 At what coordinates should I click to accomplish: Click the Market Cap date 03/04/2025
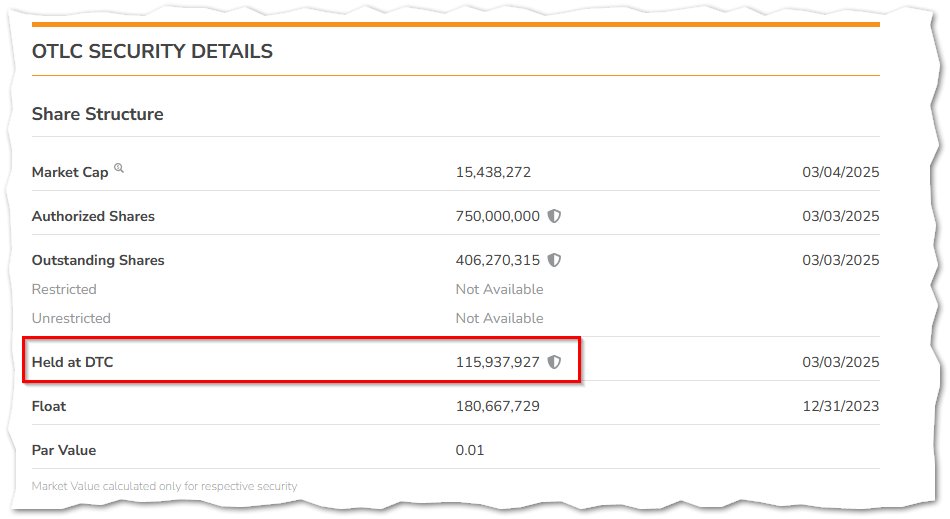(x=840, y=173)
